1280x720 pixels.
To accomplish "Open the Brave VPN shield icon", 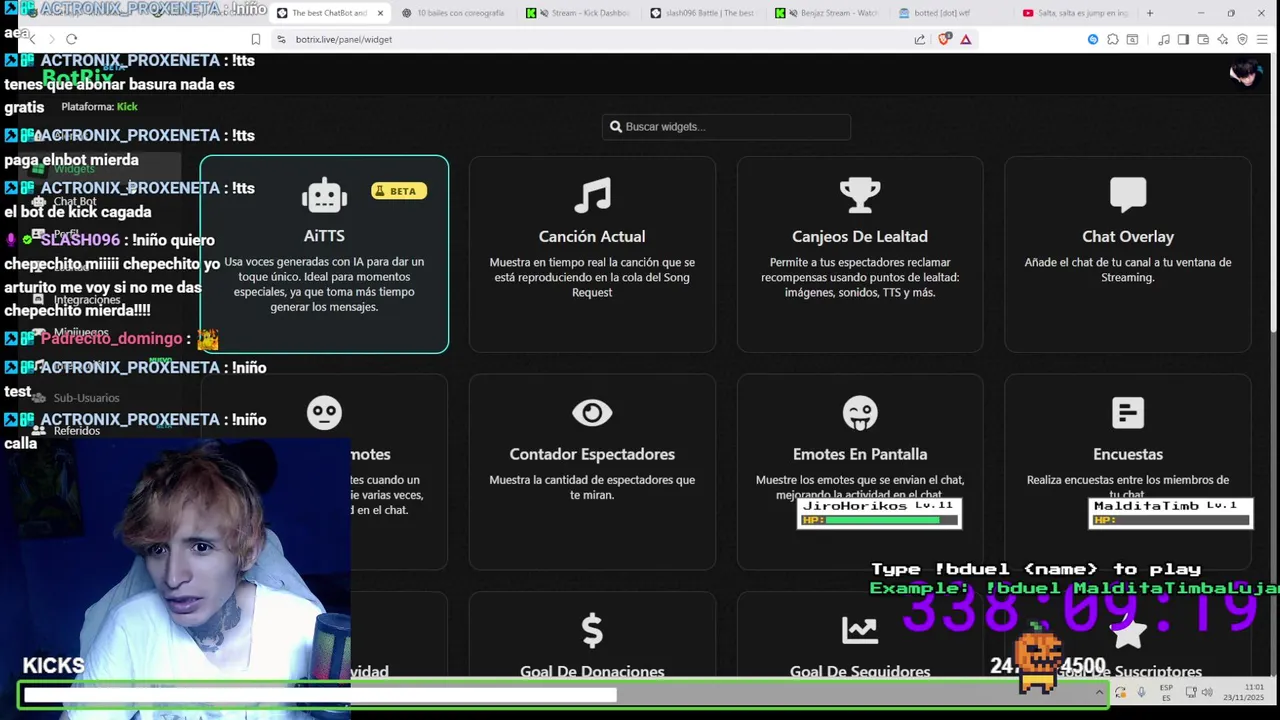I will tap(1243, 39).
